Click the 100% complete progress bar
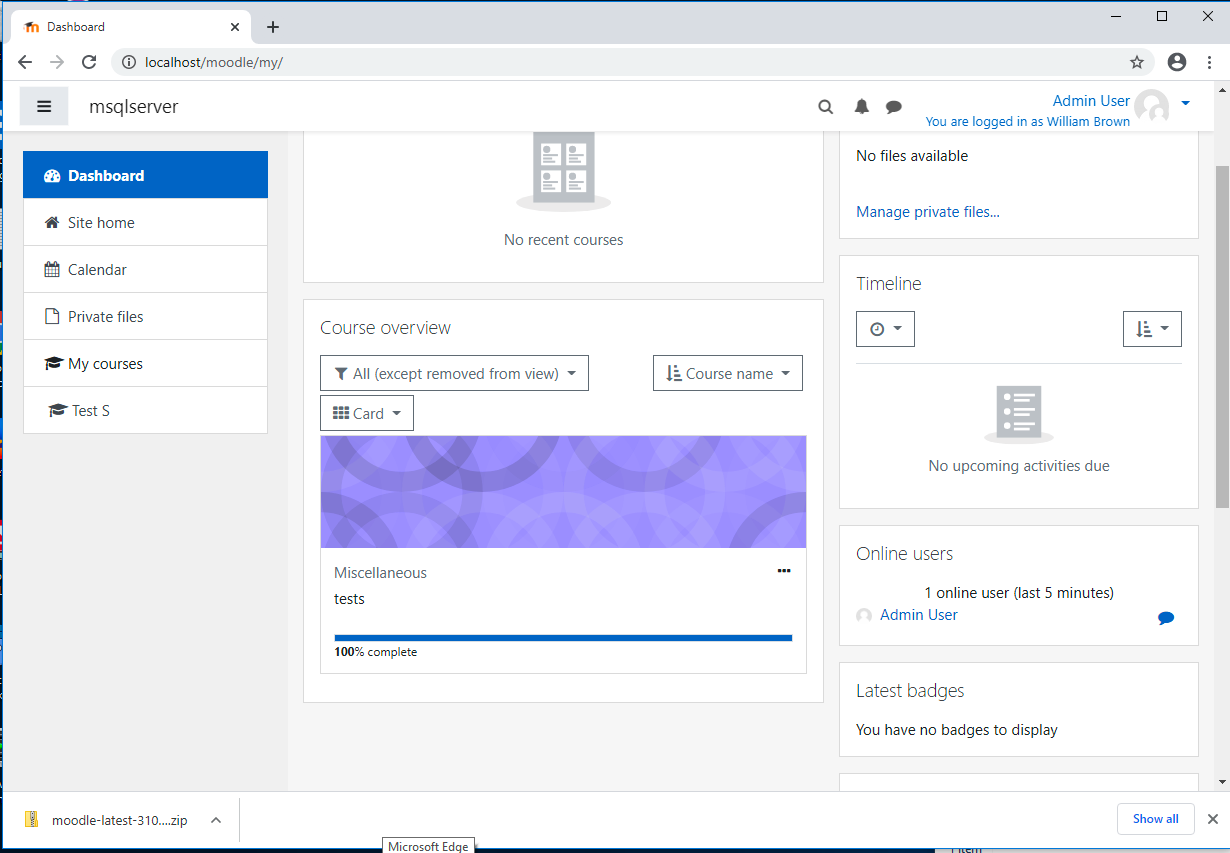Image resolution: width=1230 pixels, height=853 pixels. click(x=563, y=637)
